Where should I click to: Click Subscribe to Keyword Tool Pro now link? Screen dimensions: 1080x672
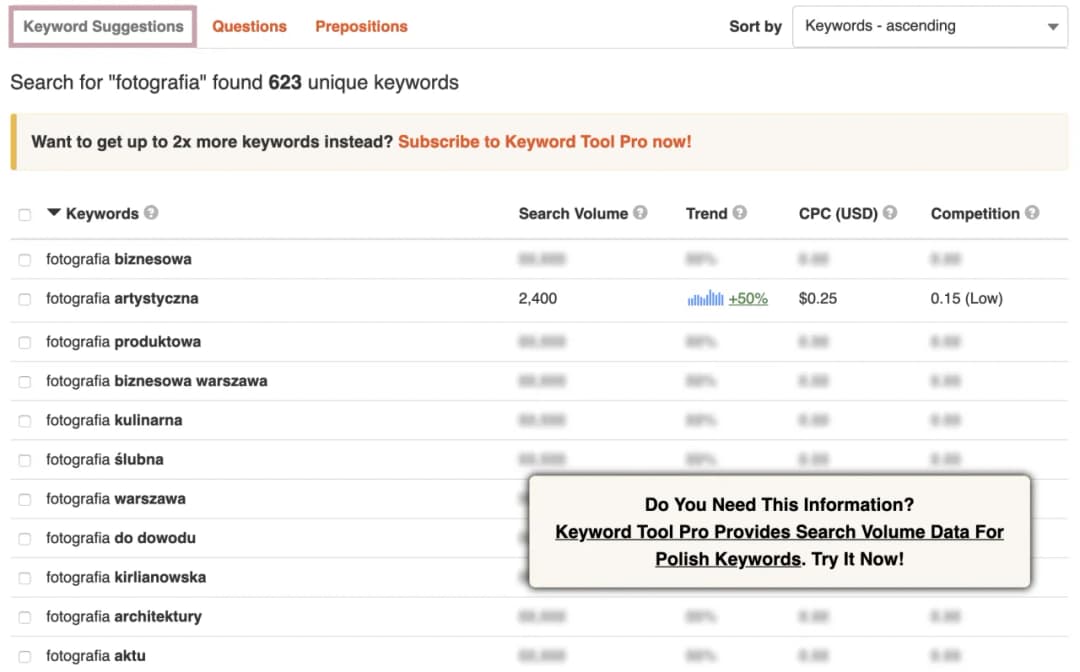pyautogui.click(x=544, y=142)
